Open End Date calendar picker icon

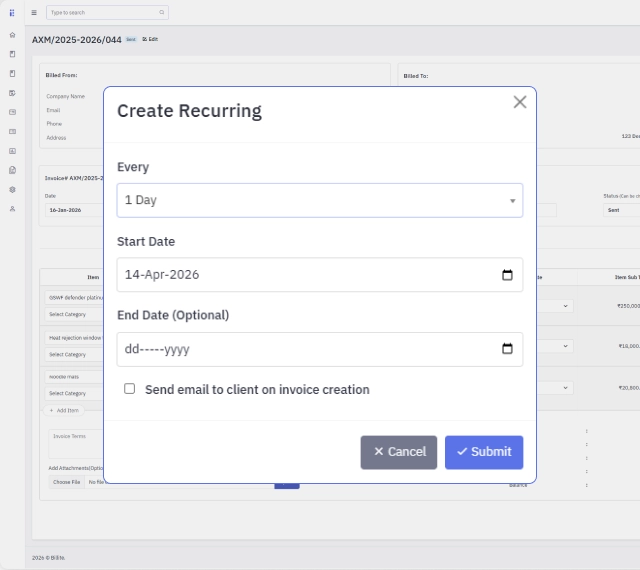point(507,349)
